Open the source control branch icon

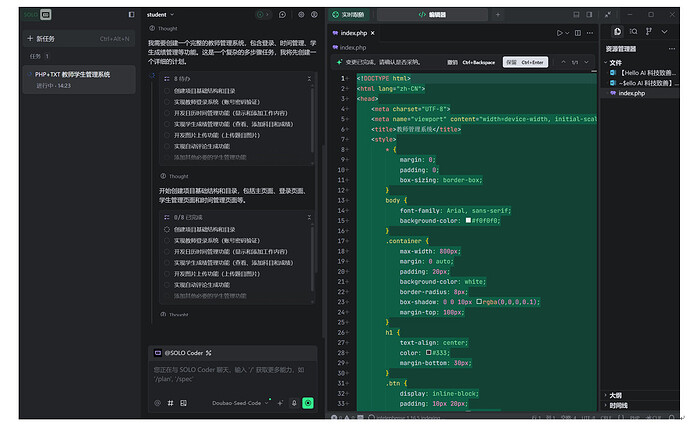pyautogui.click(x=649, y=32)
